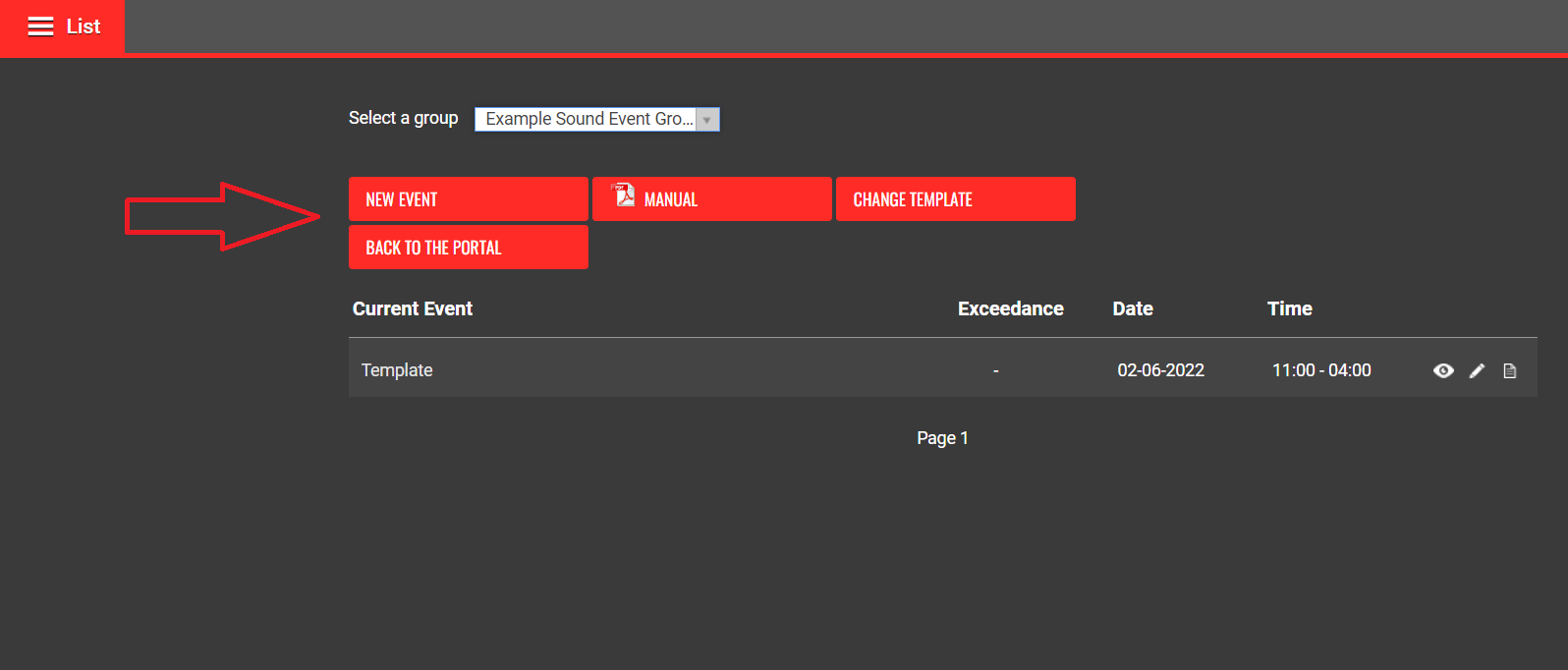Select the Template row name

point(397,370)
